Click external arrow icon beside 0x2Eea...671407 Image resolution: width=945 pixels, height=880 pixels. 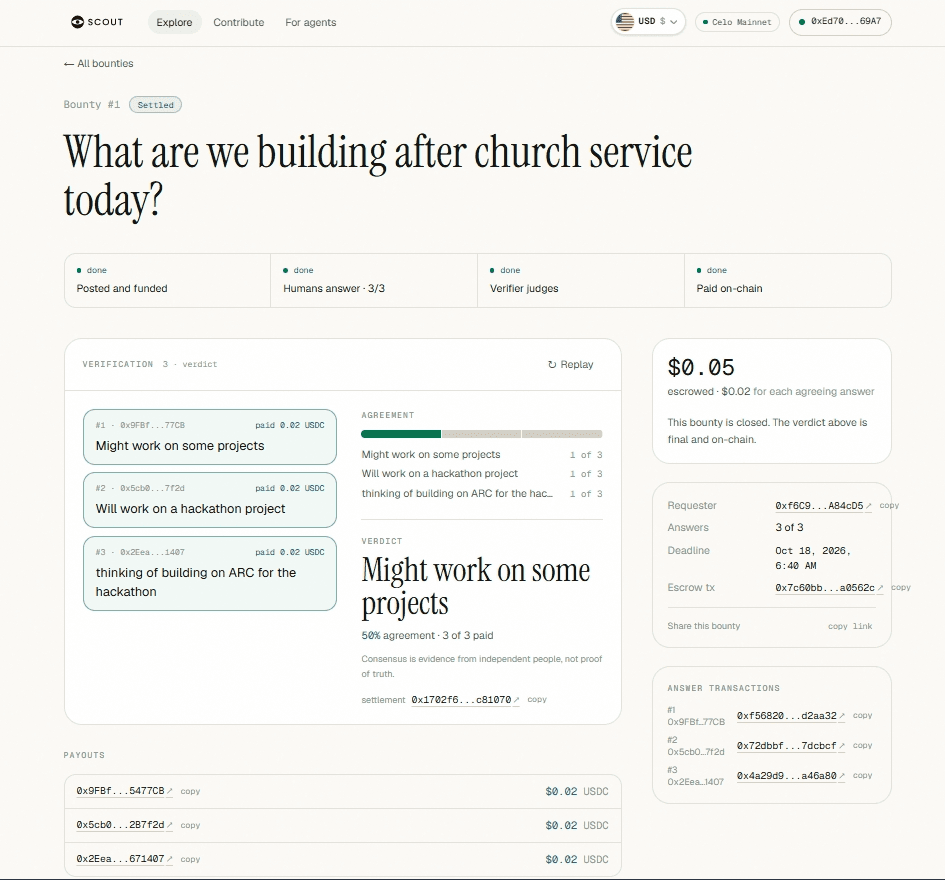coord(170,858)
